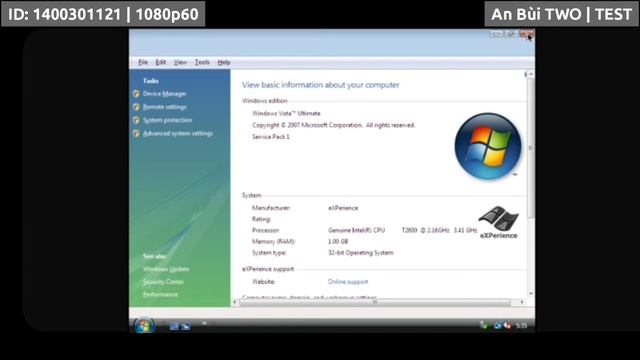Open the Windows Update link

pos(166,269)
